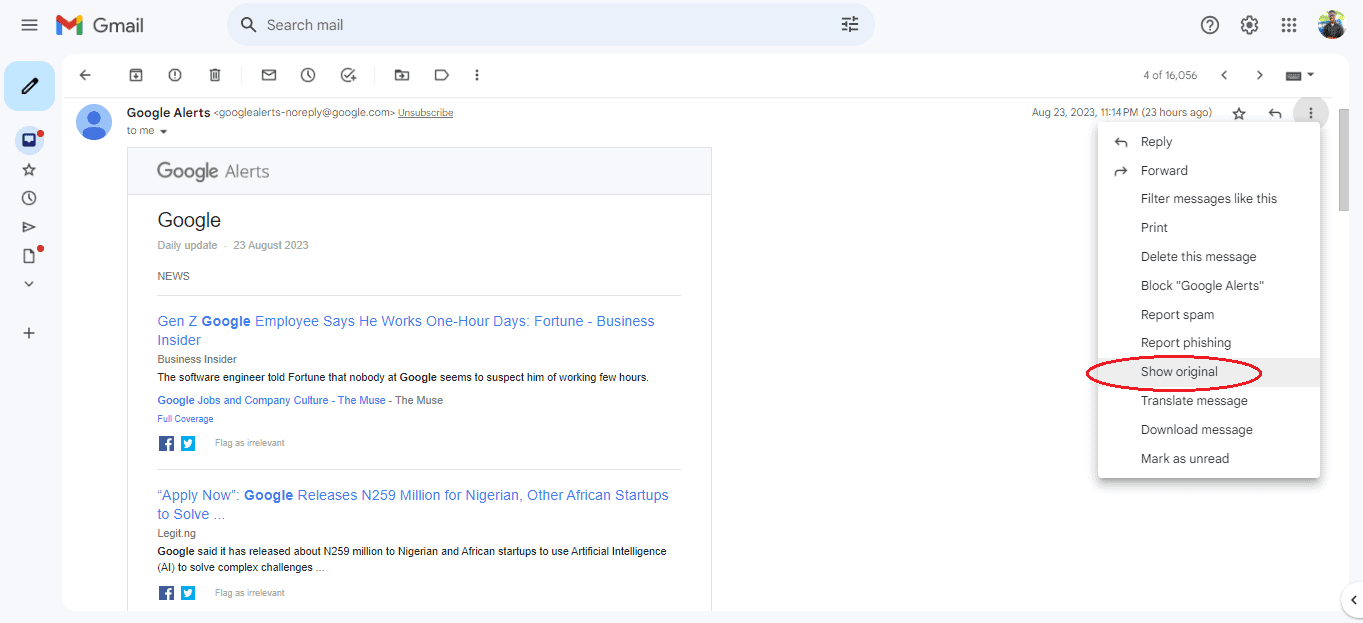The height and width of the screenshot is (623, 1363).
Task: Open search options filter icon
Action: 850,25
